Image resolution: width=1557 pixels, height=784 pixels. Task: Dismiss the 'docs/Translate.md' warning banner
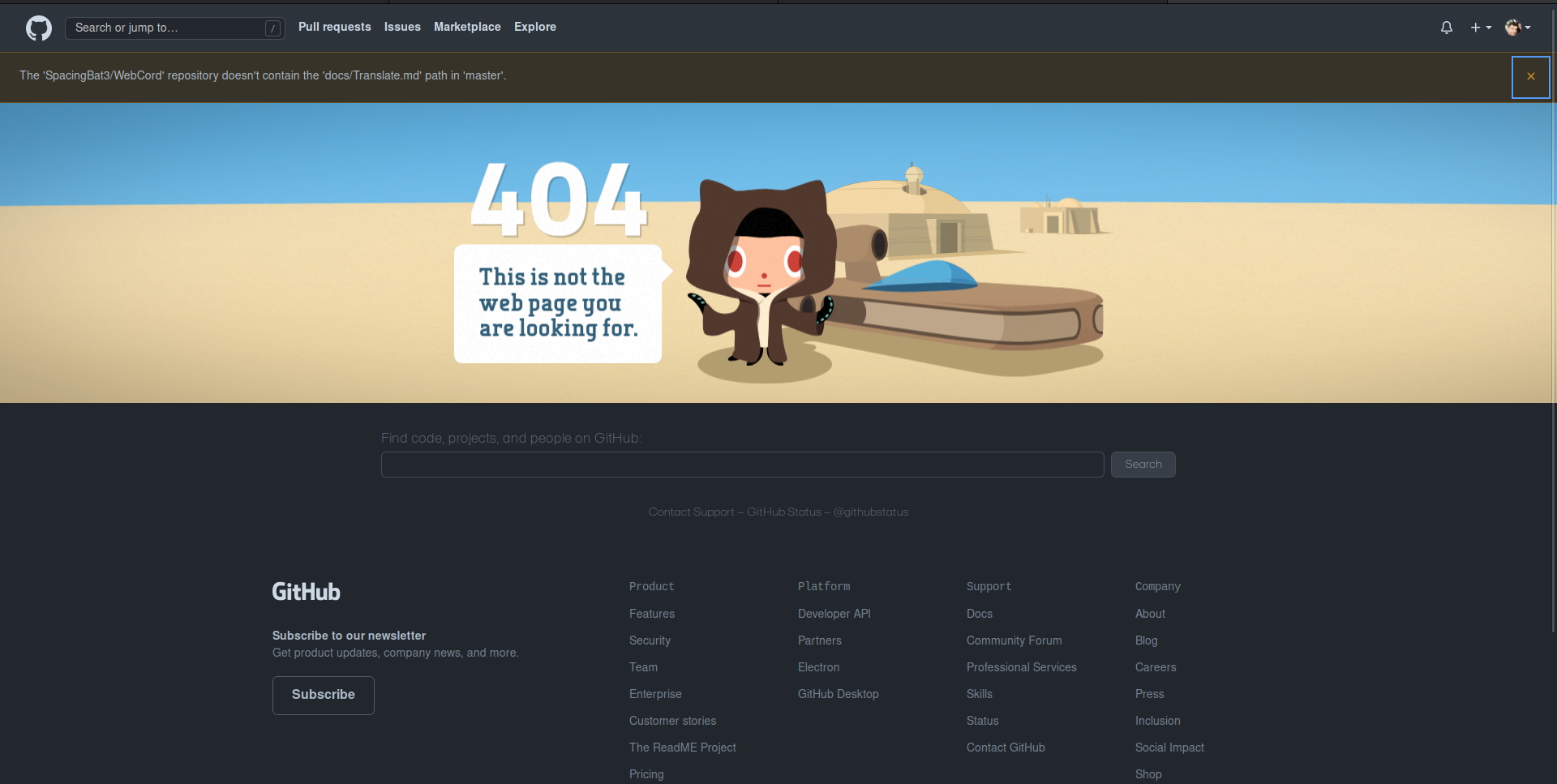(x=1530, y=77)
